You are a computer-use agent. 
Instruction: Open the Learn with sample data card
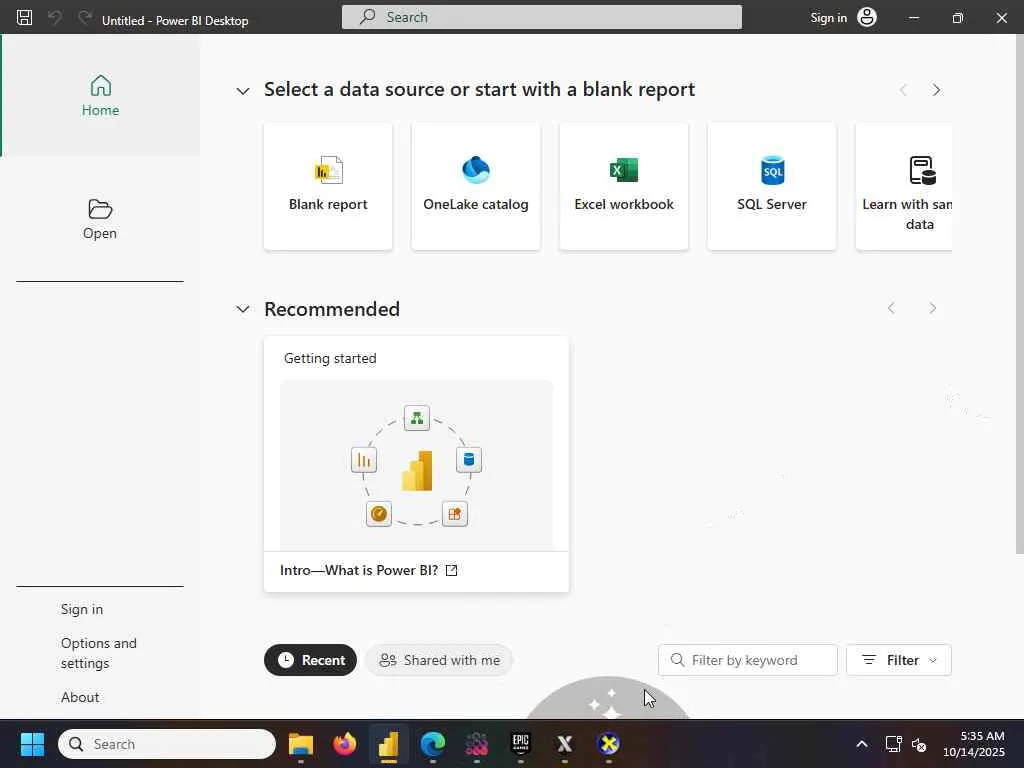point(904,186)
